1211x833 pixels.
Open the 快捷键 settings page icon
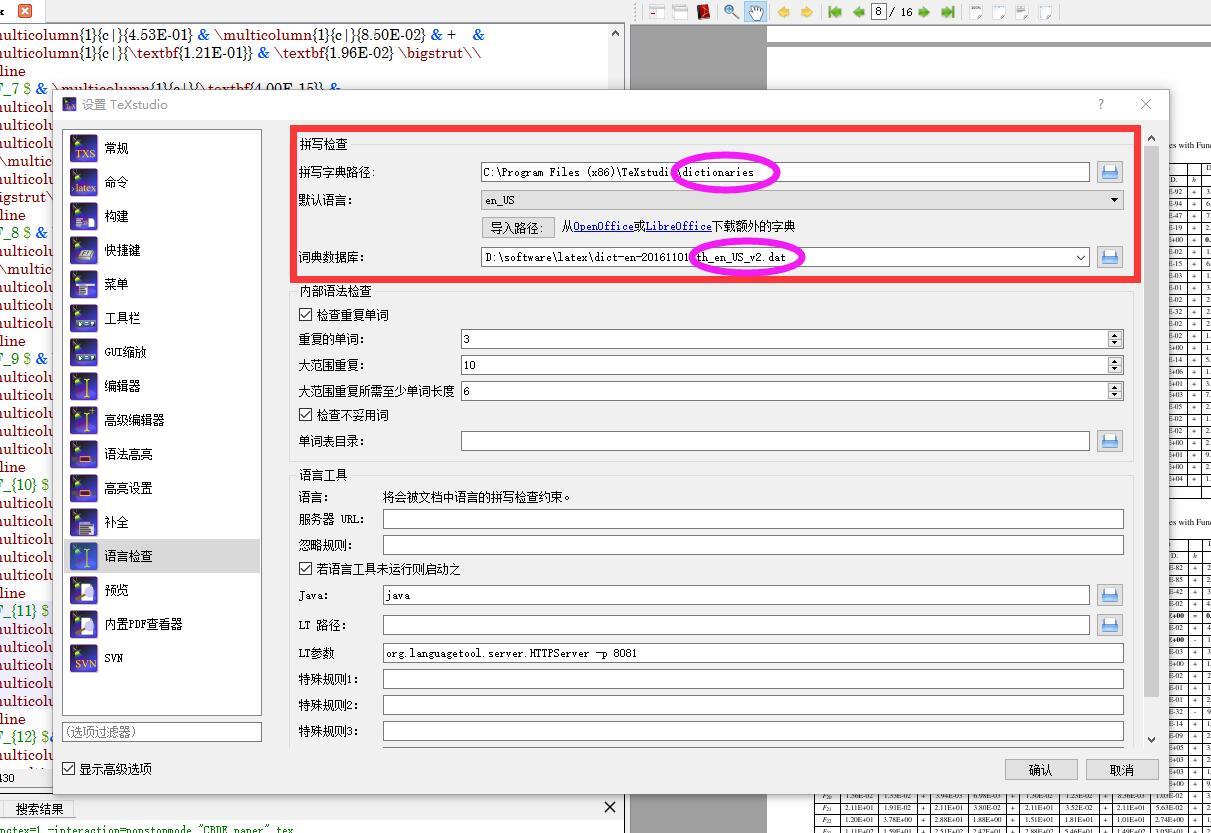click(85, 250)
